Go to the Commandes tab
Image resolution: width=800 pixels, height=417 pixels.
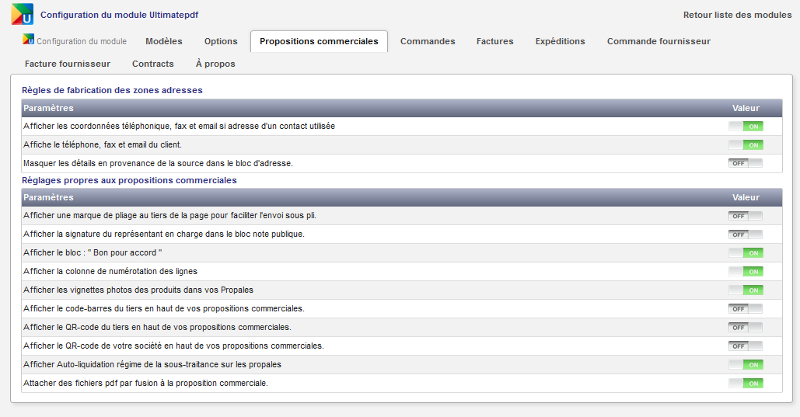[x=427, y=42]
